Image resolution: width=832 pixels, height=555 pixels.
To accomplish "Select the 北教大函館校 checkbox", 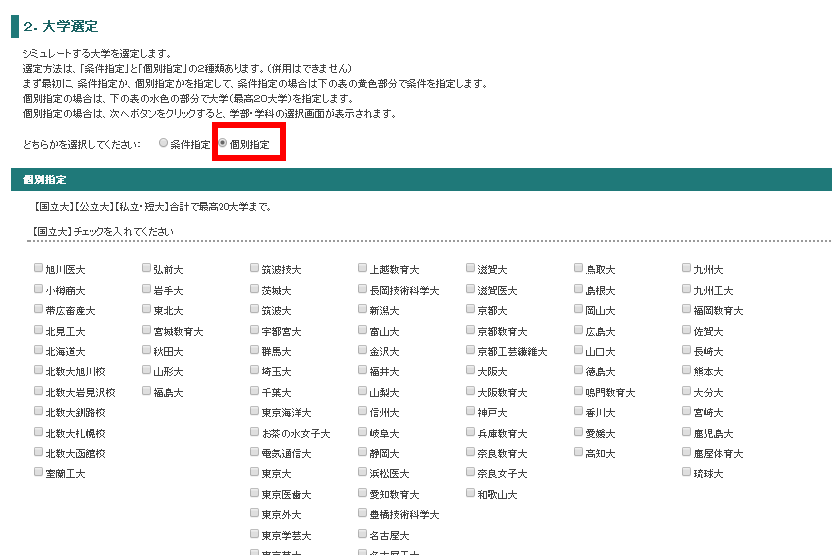I will (38, 452).
